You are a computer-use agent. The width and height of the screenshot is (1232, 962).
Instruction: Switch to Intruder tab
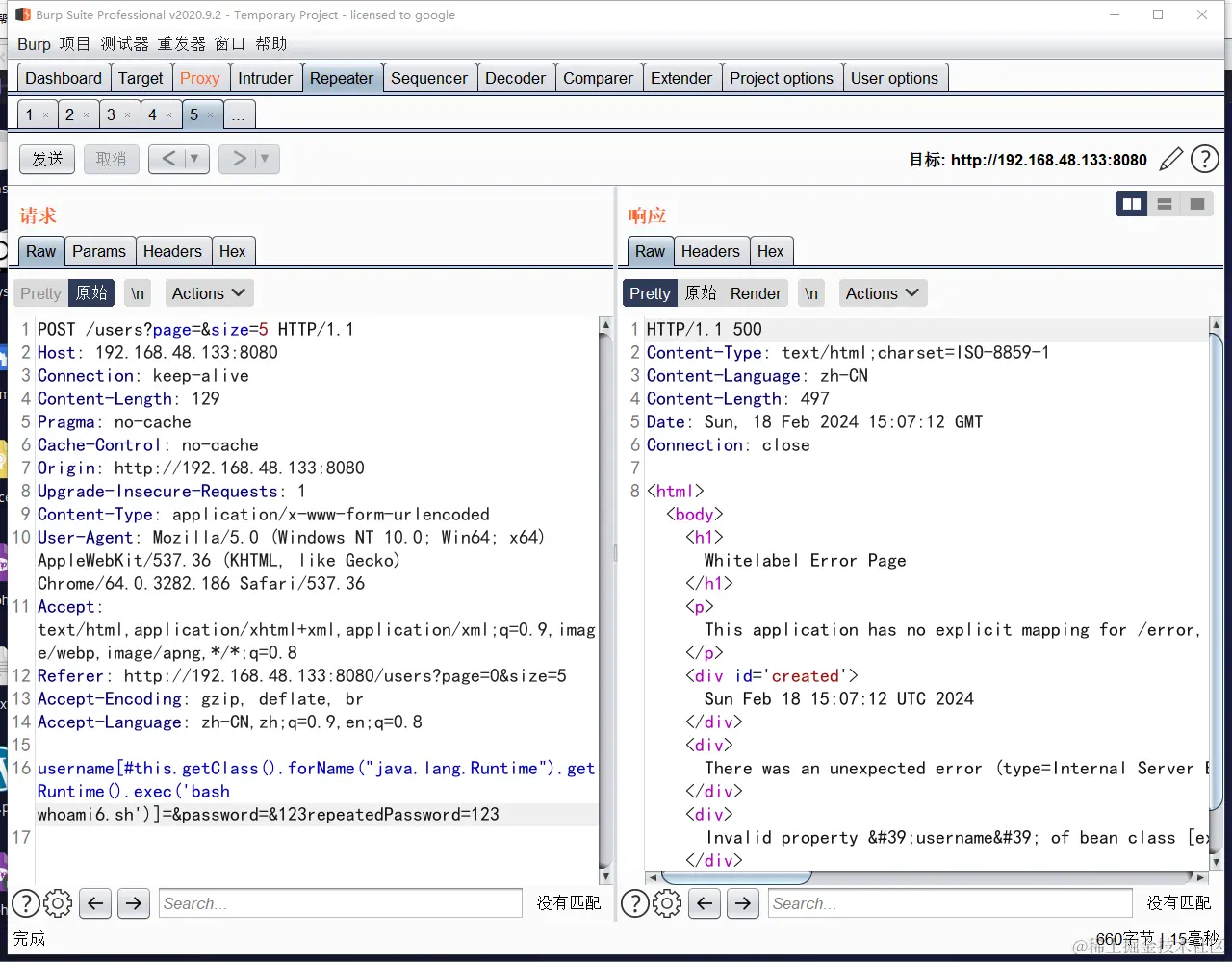pos(266,78)
